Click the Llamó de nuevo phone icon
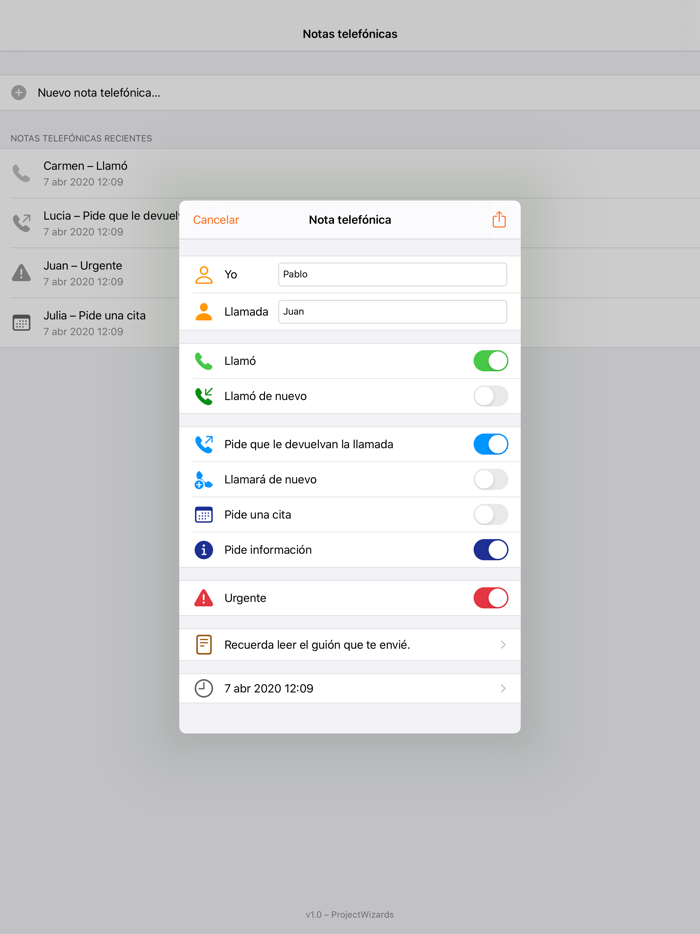 pyautogui.click(x=204, y=396)
